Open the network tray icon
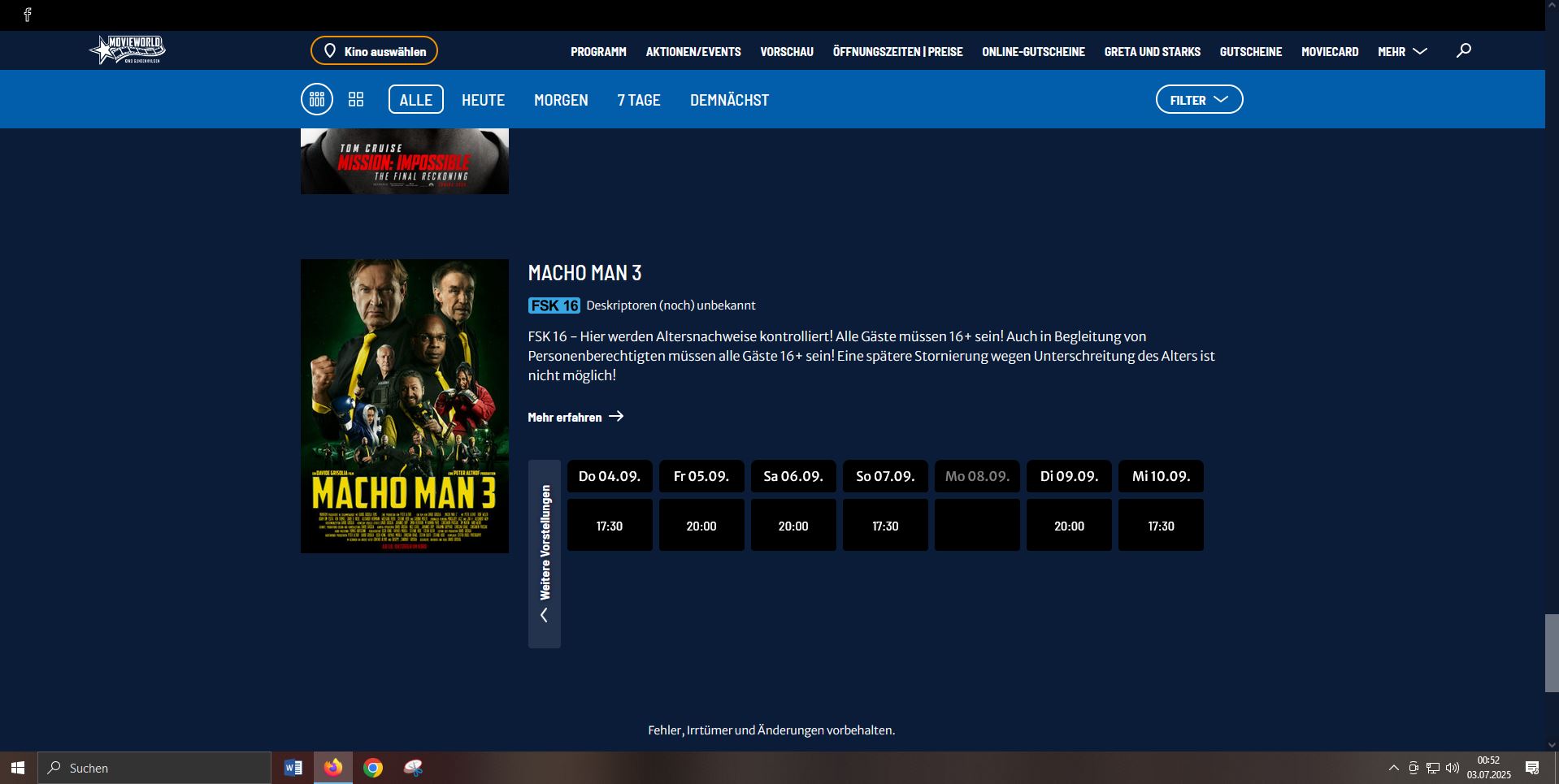Viewport: 1559px width, 784px height. coord(1433,768)
